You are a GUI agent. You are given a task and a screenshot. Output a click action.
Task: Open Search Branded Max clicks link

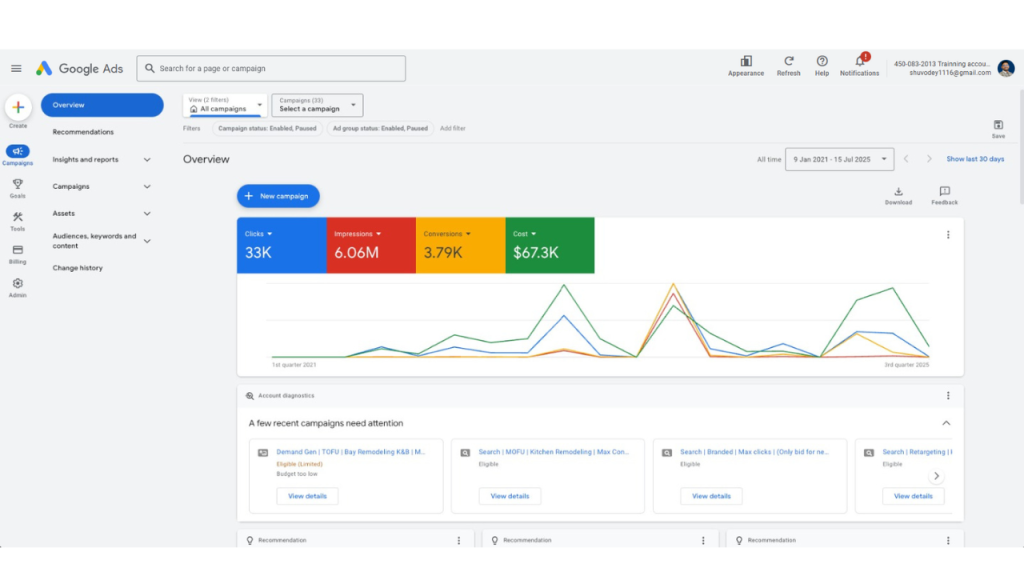coord(754,452)
